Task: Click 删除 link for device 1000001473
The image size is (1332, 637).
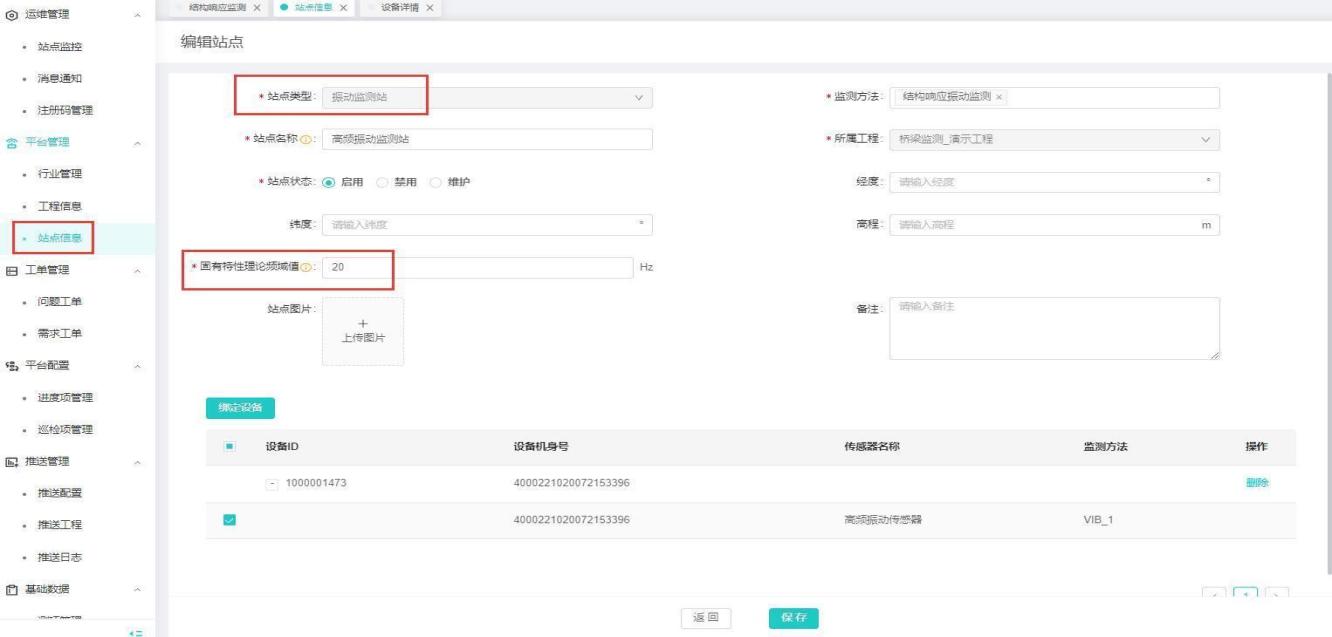Action: click(x=1257, y=484)
